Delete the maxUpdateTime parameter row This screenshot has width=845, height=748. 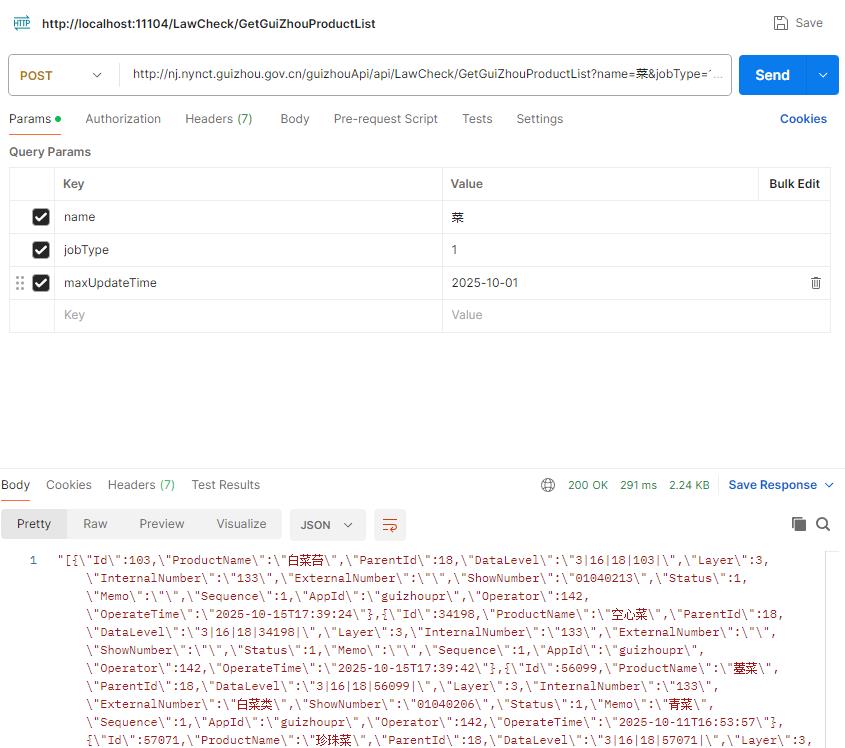(815, 283)
